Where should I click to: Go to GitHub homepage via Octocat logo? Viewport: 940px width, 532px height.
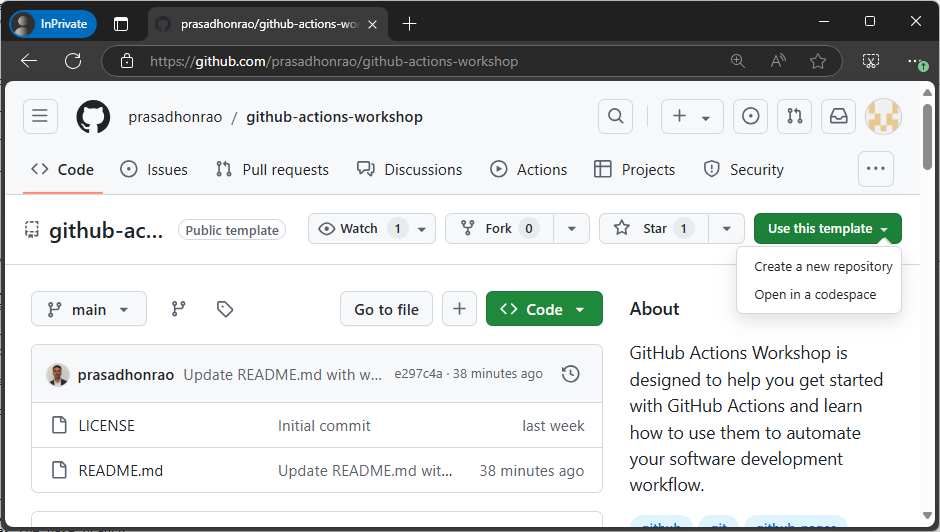[93, 116]
